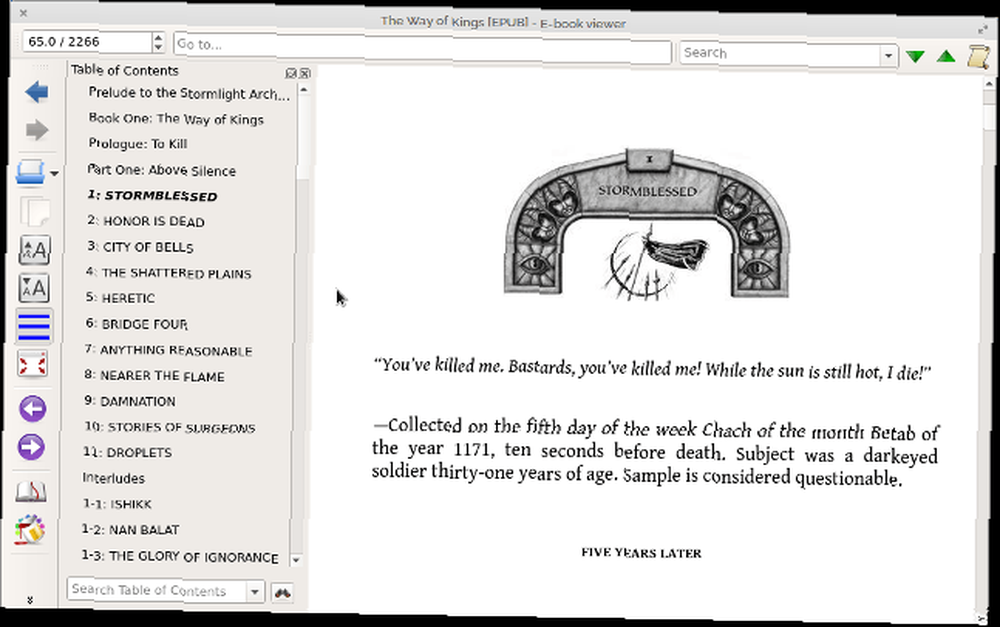
Task: Click the Table of Contents scrollbar thumb
Action: [303, 137]
